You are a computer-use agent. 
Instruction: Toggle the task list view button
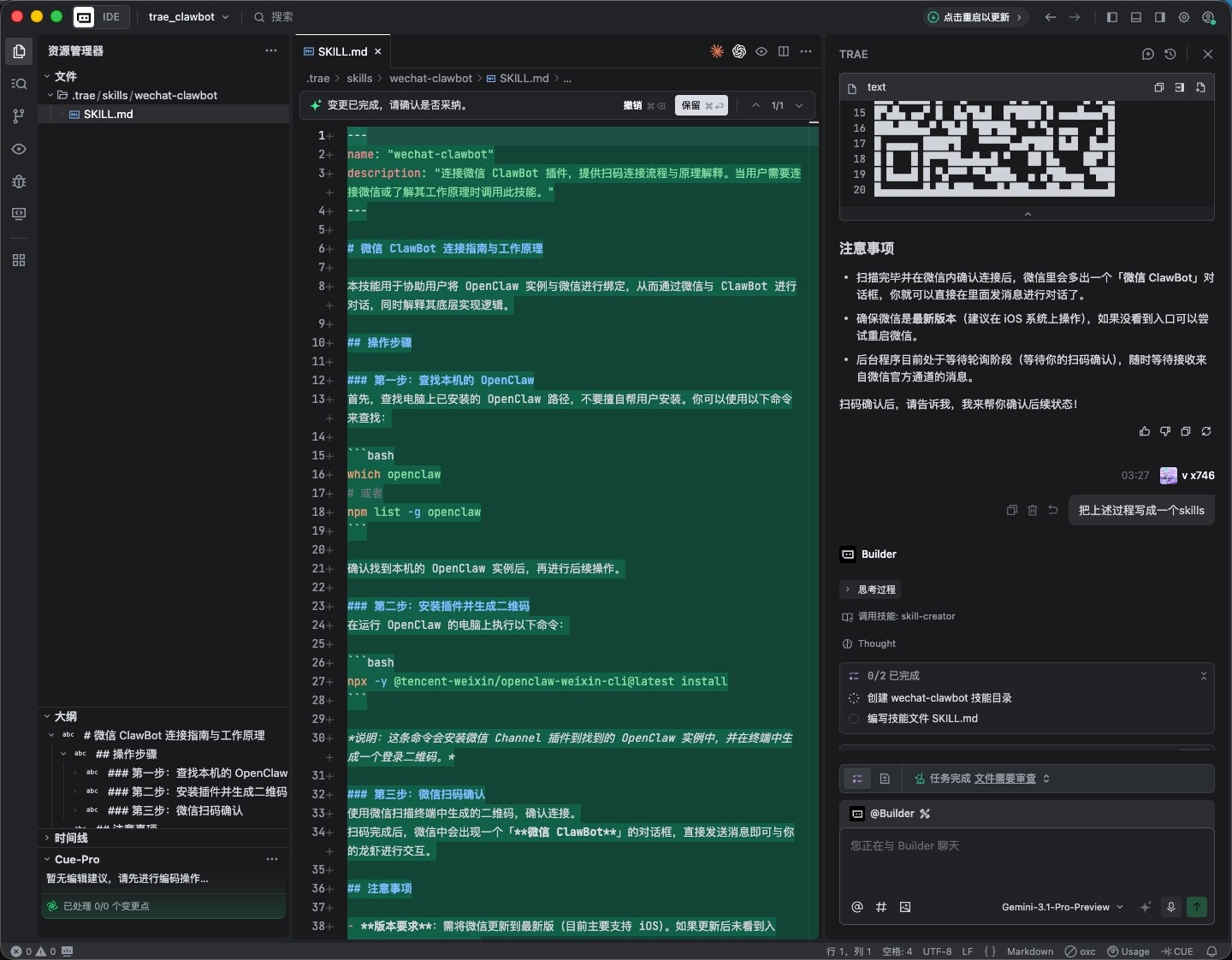tap(857, 779)
